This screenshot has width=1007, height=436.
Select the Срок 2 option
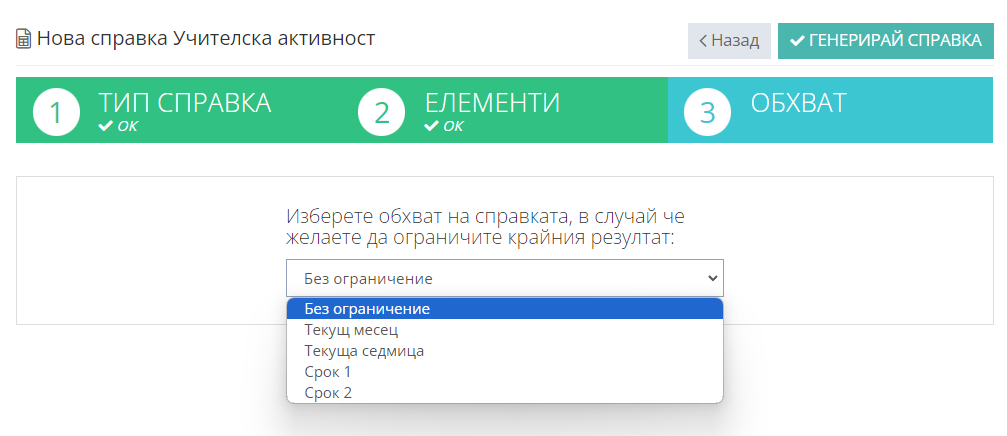504,393
